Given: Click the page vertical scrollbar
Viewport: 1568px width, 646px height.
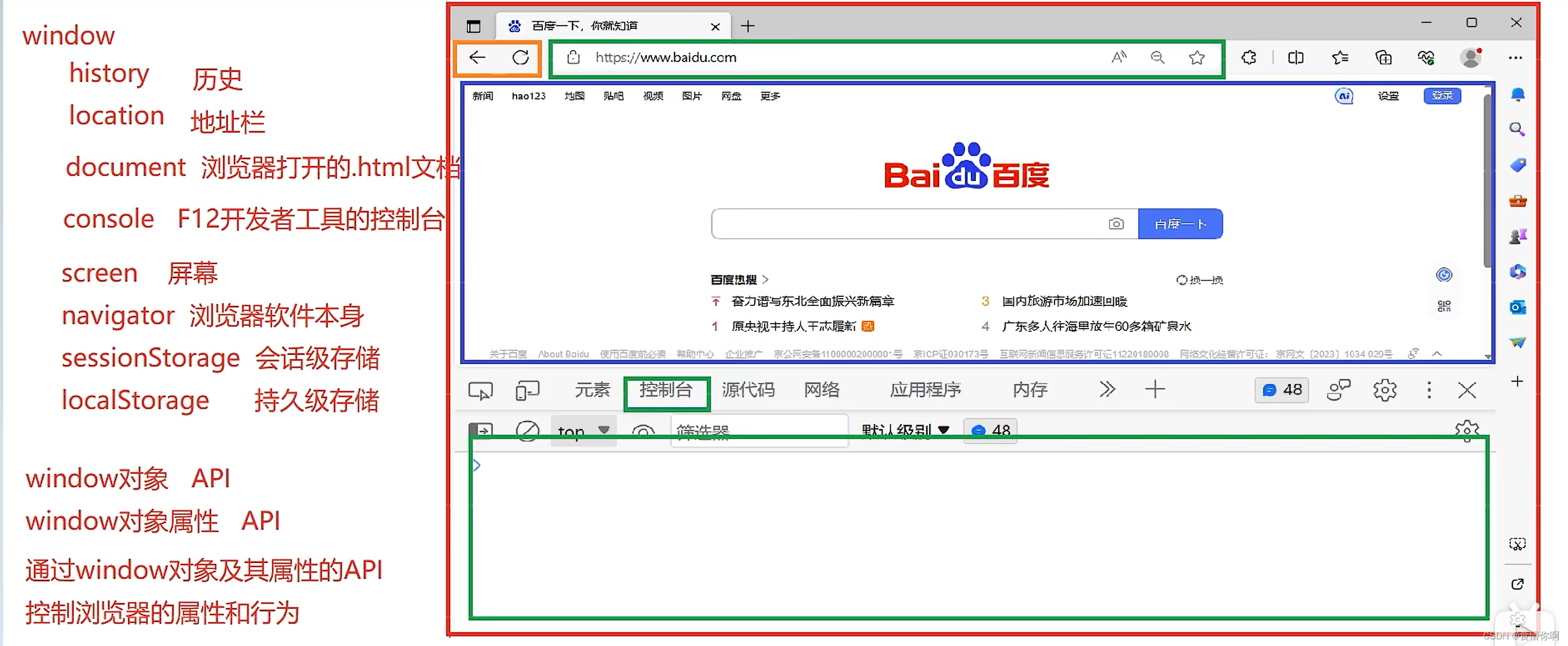Looking at the screenshot, I should (x=1487, y=183).
